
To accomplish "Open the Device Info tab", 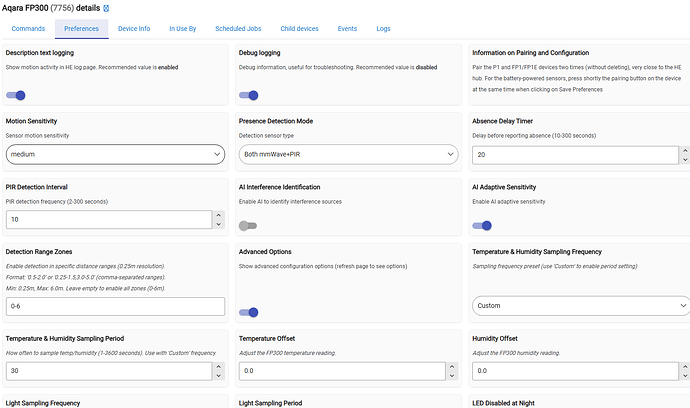I will pos(134,28).
